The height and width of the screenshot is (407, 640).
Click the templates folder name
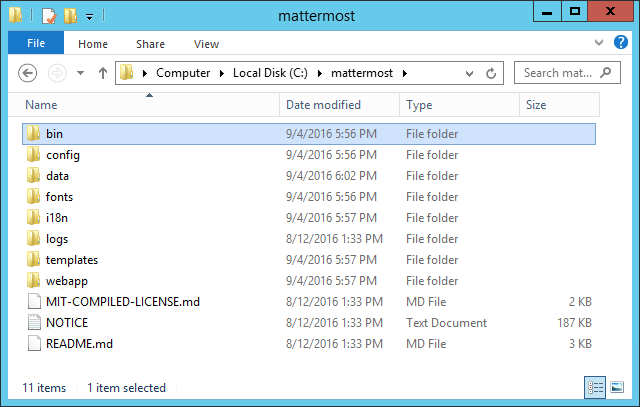pyautogui.click(x=72, y=260)
